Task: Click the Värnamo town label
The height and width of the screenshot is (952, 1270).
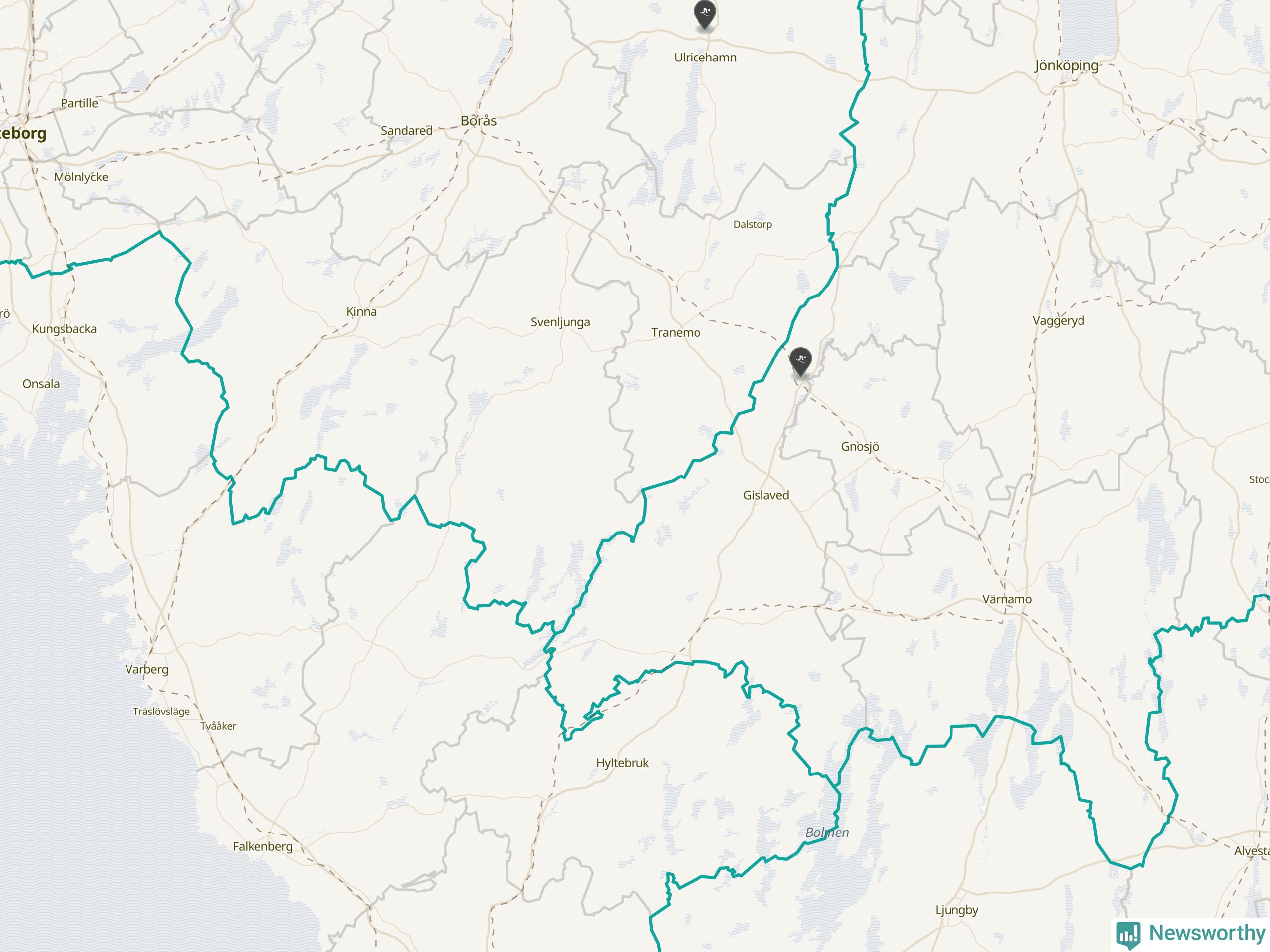Action: point(1007,599)
